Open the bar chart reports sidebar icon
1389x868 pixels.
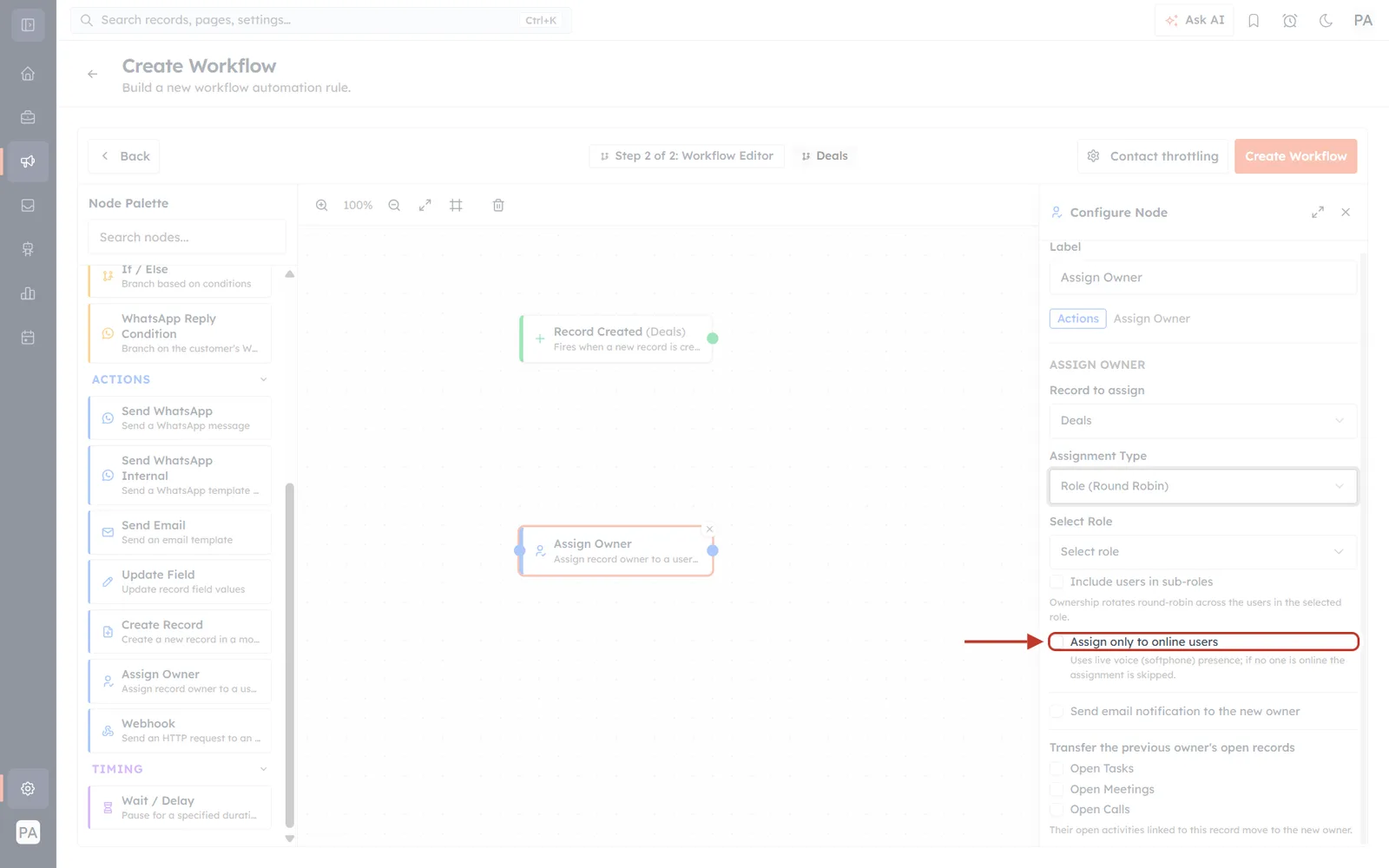coord(28,293)
